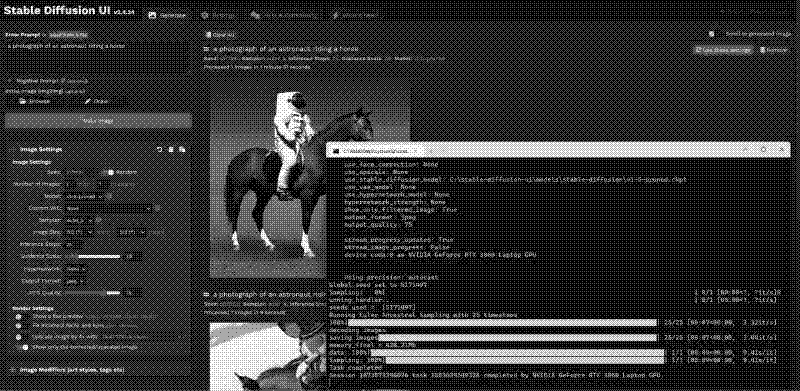800x391 pixels.
Task: Open the Sampler dropdown
Action: point(79,220)
